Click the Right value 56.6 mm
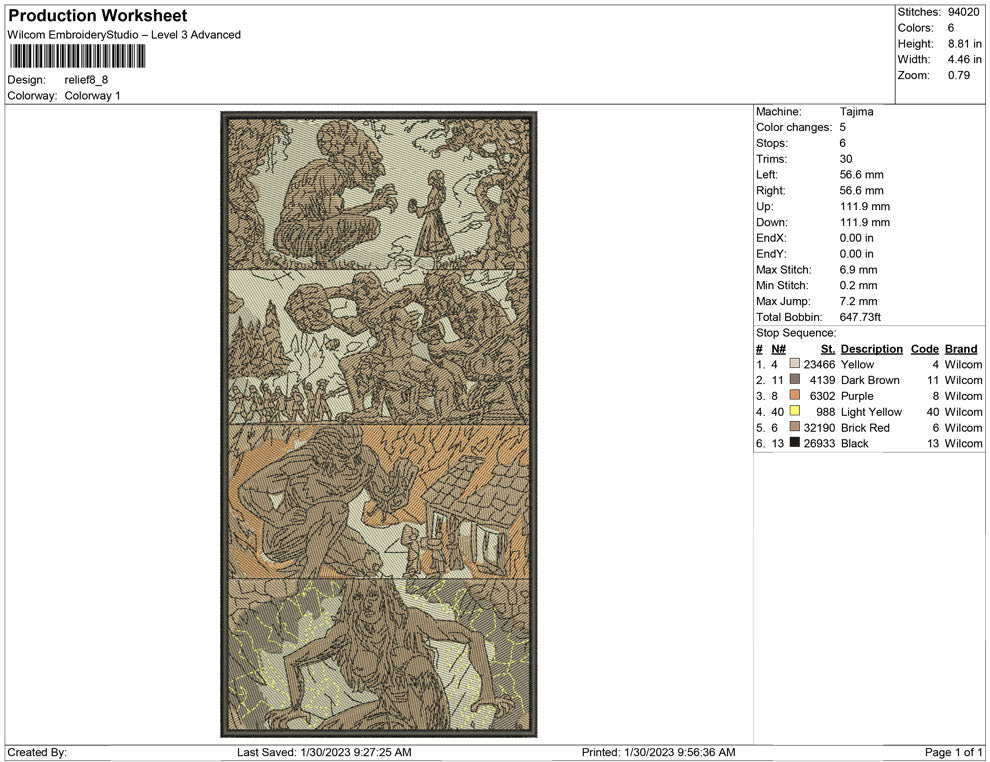This screenshot has height=762, width=990. (861, 191)
